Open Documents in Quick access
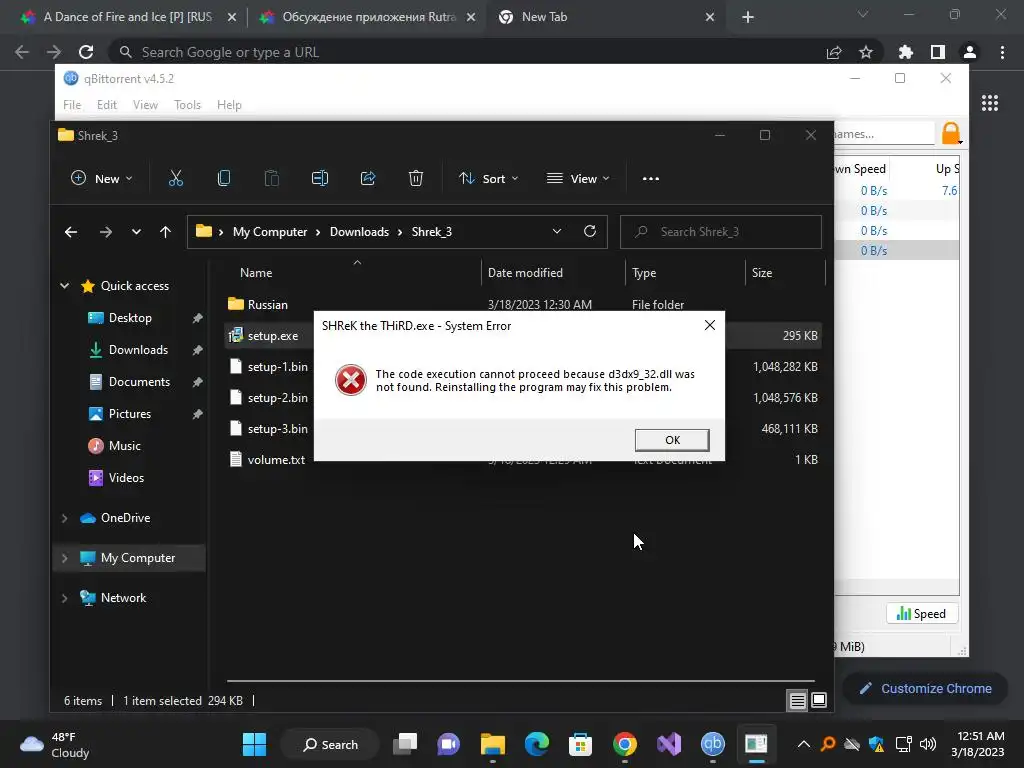The image size is (1024, 768). coord(139,382)
